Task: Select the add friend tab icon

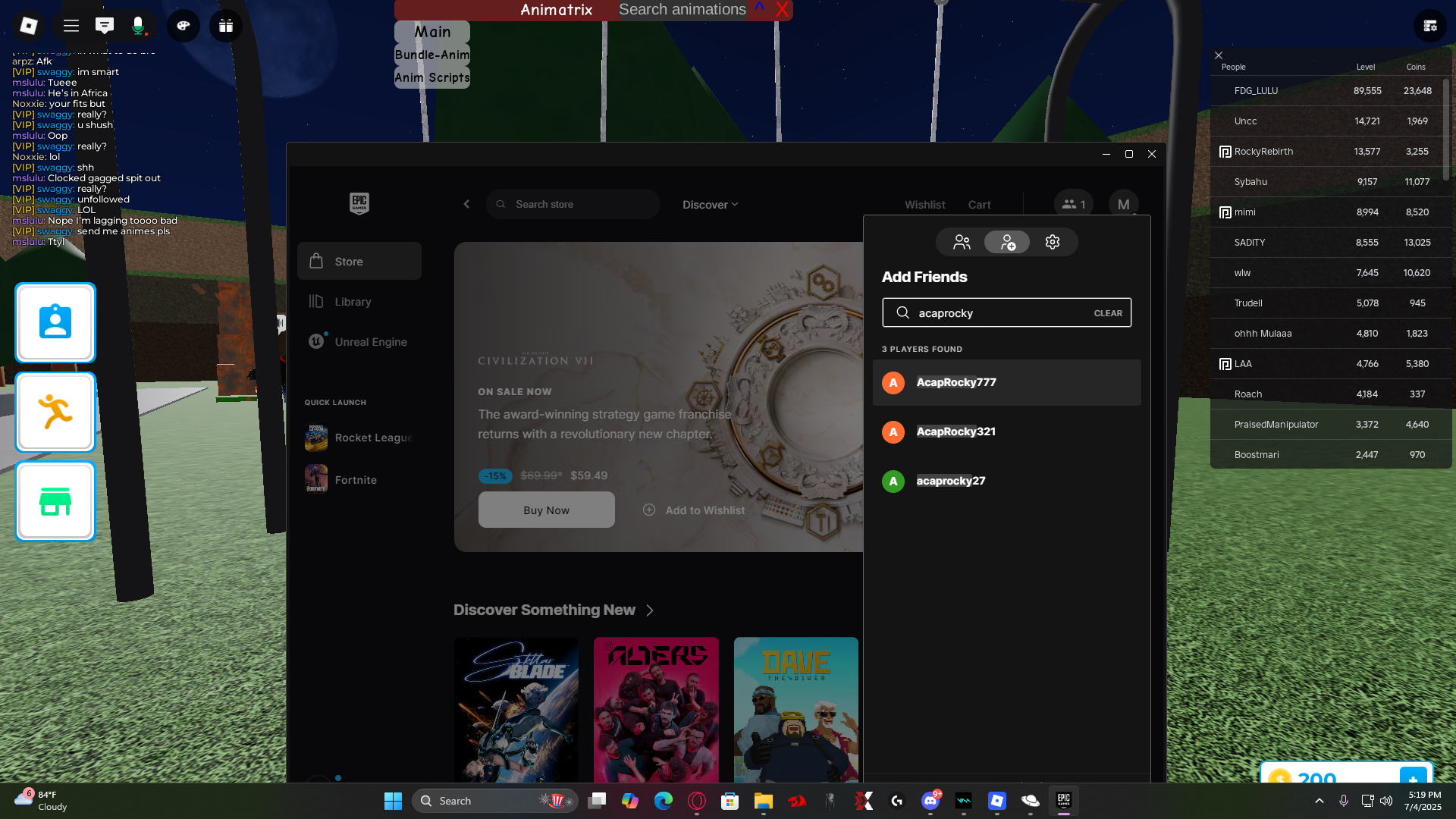Action: coord(1007,242)
